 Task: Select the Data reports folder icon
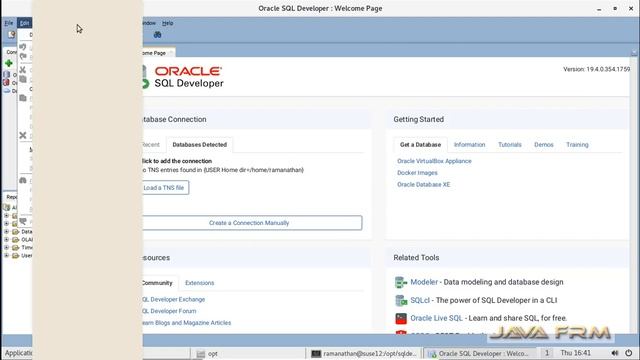click(16, 231)
